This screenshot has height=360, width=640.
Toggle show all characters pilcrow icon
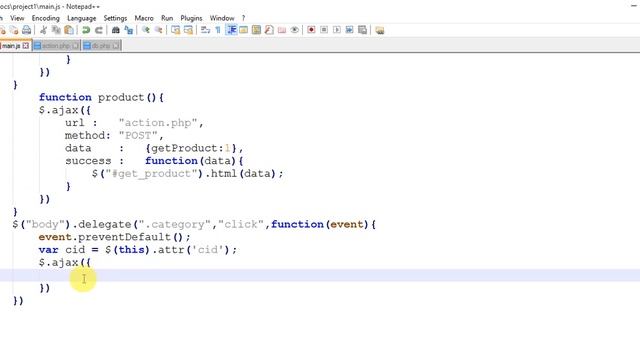[x=218, y=30]
